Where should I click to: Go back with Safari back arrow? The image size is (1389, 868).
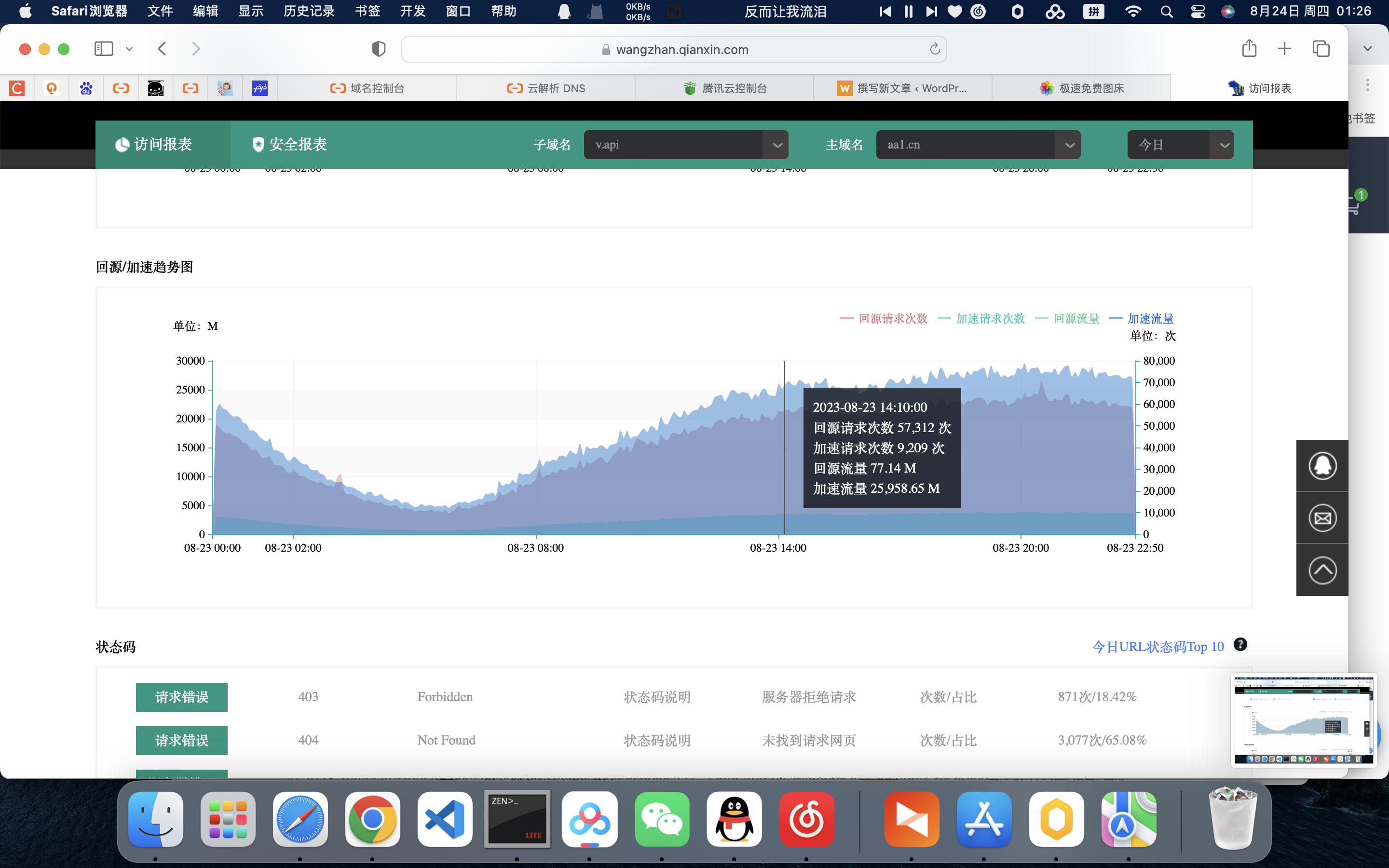tap(162, 49)
